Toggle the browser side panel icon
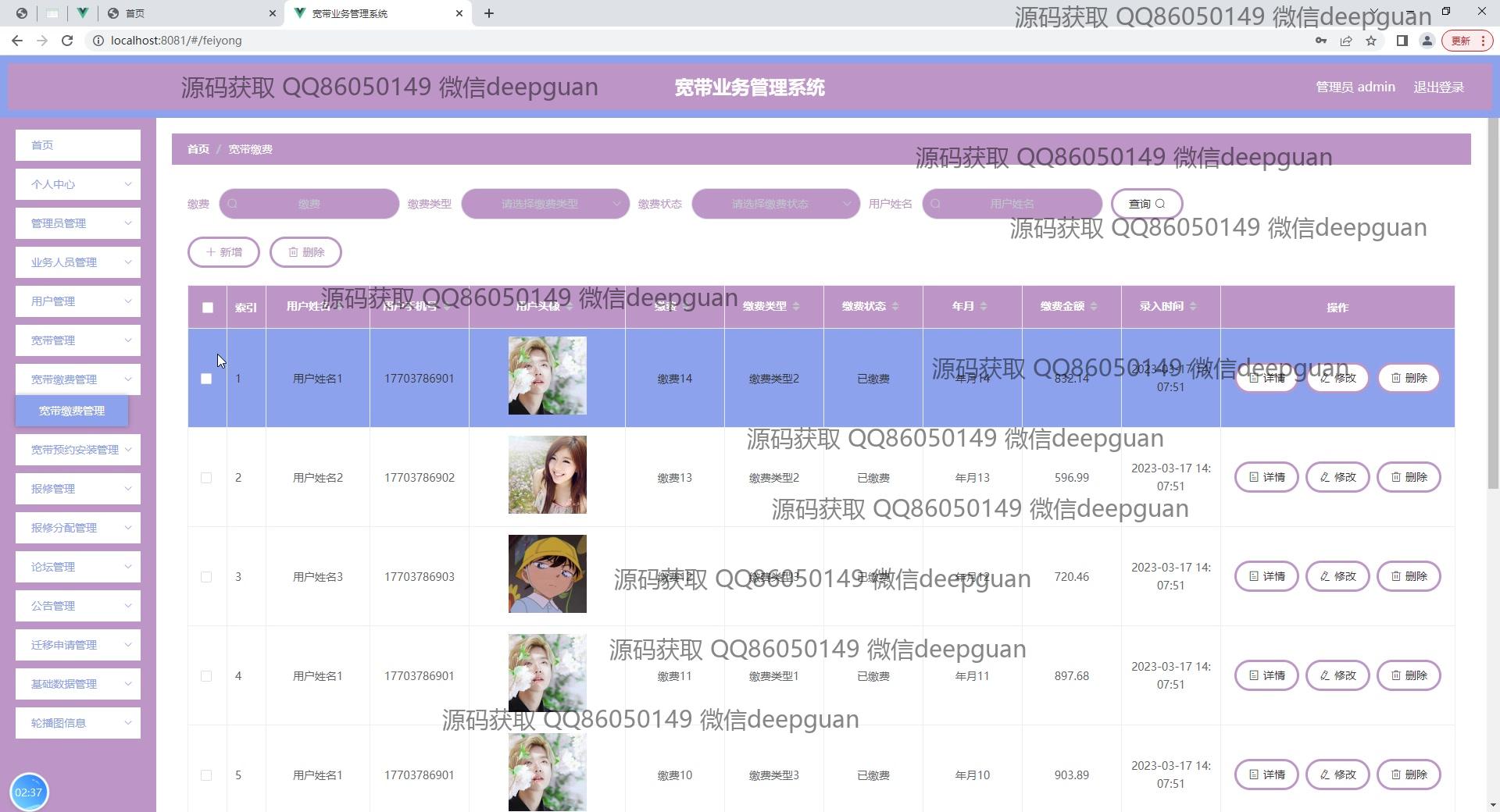Viewport: 1500px width, 812px height. pos(1402,41)
